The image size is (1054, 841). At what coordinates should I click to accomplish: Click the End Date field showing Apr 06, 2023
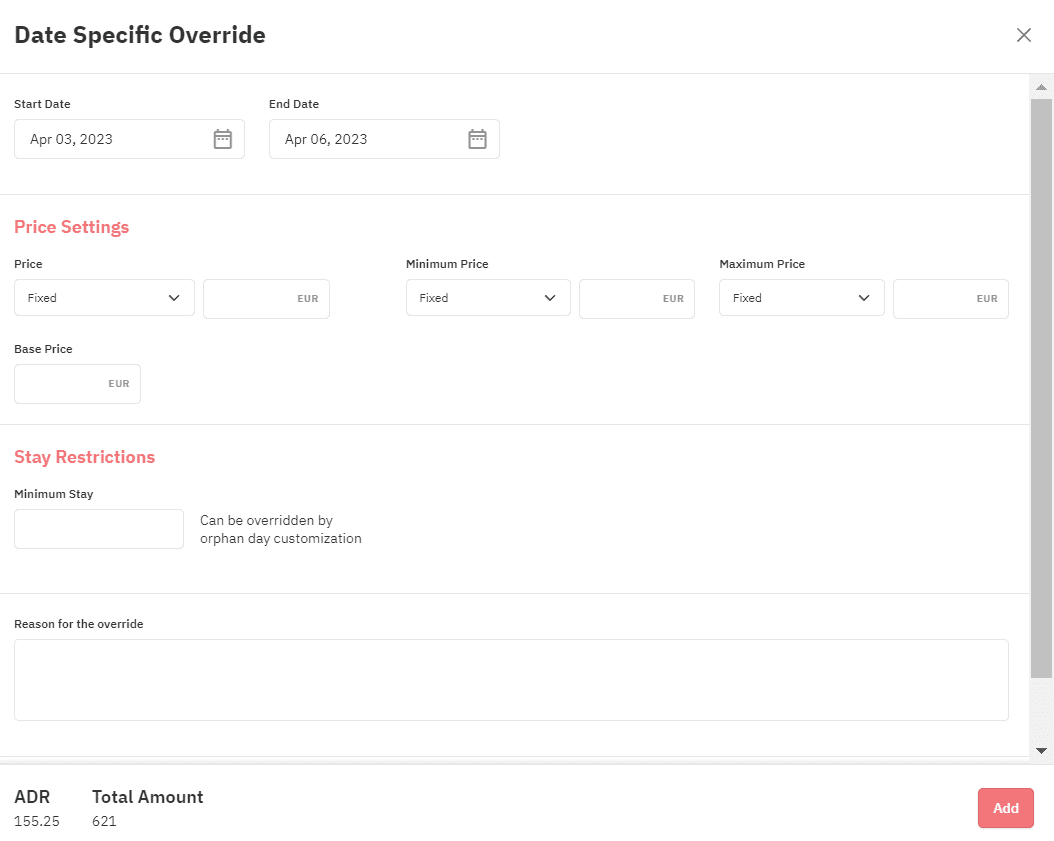pos(384,139)
